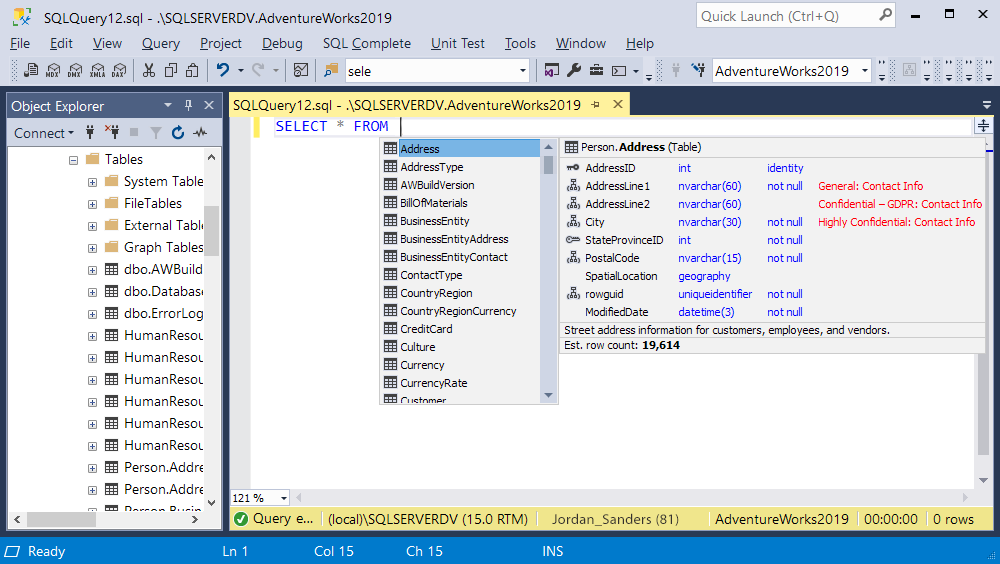Toggle auto hide pin on Object Explorer
Viewport: 1000px width, 564px height.
pyautogui.click(x=188, y=105)
